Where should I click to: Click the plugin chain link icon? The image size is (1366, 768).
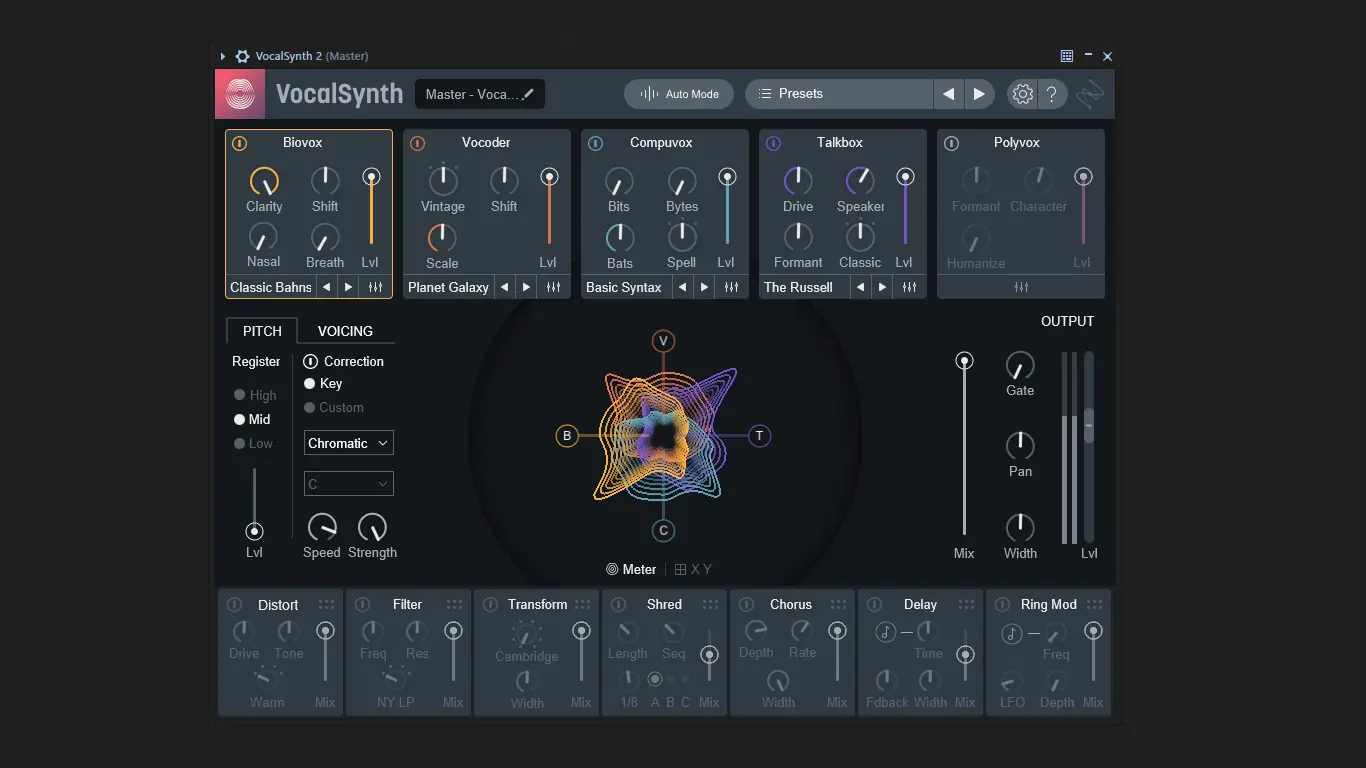(1090, 93)
